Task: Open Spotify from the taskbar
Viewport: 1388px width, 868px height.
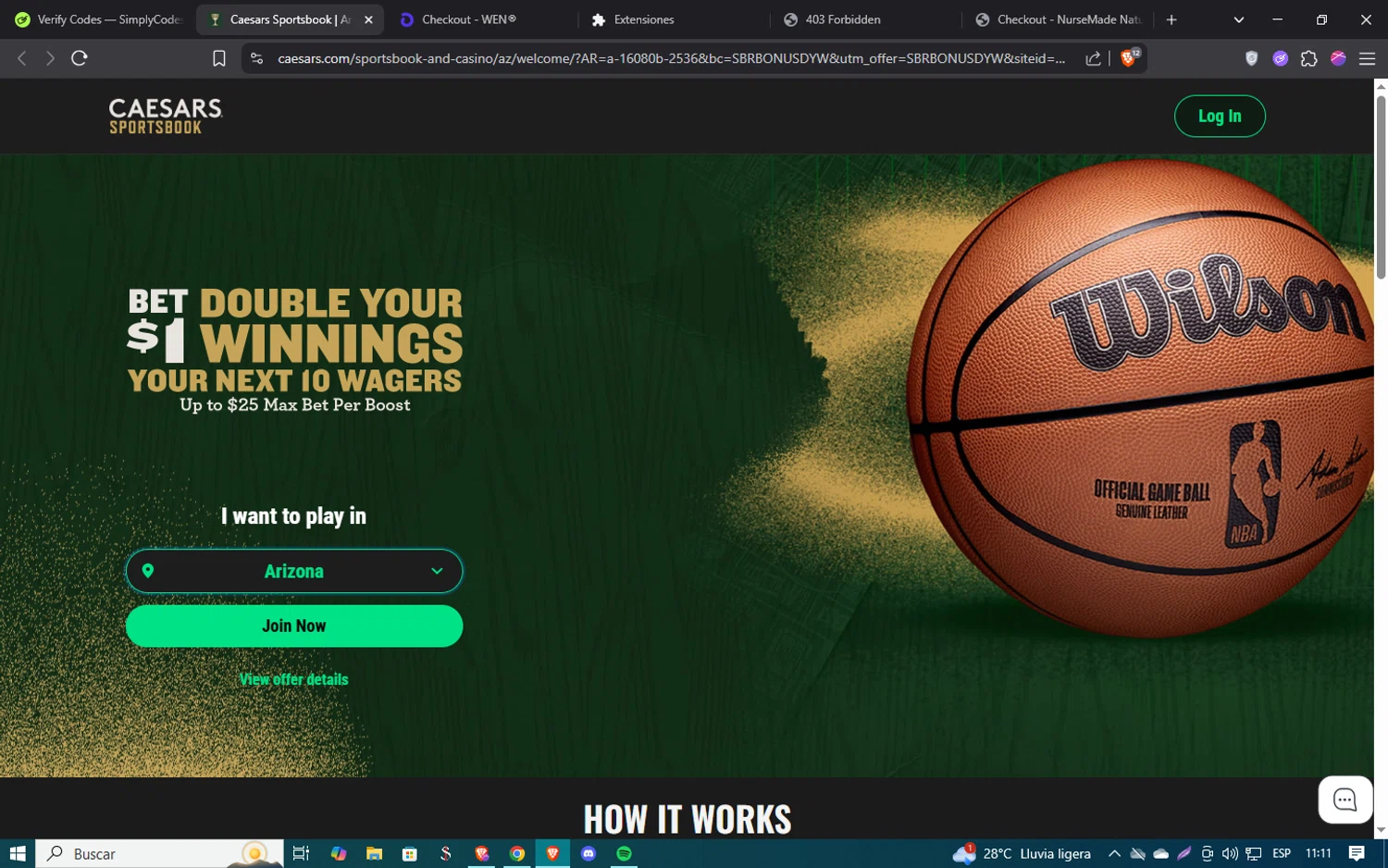Action: [x=624, y=853]
